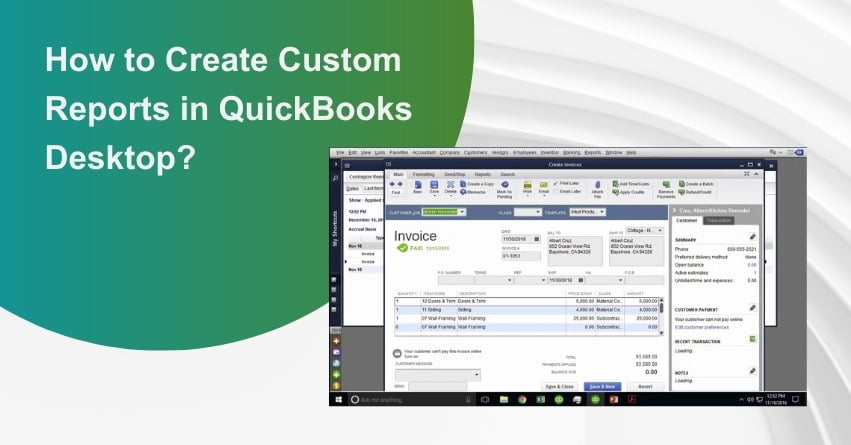Toggle the Email Later checkbox
The width and height of the screenshot is (851, 445).
point(556,192)
